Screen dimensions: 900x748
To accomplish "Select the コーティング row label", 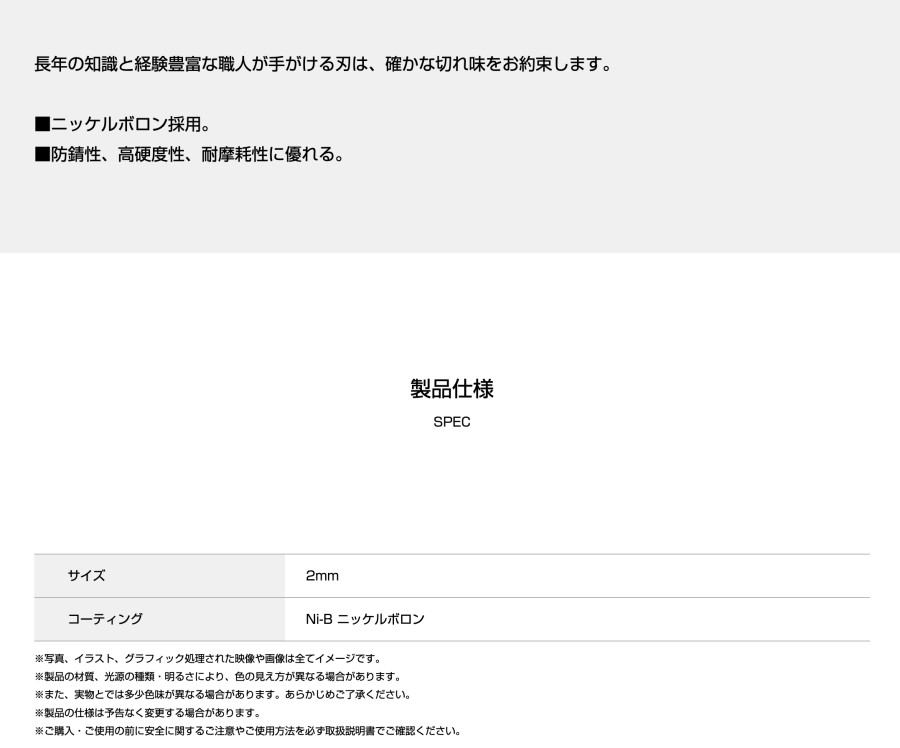I will coord(105,619).
